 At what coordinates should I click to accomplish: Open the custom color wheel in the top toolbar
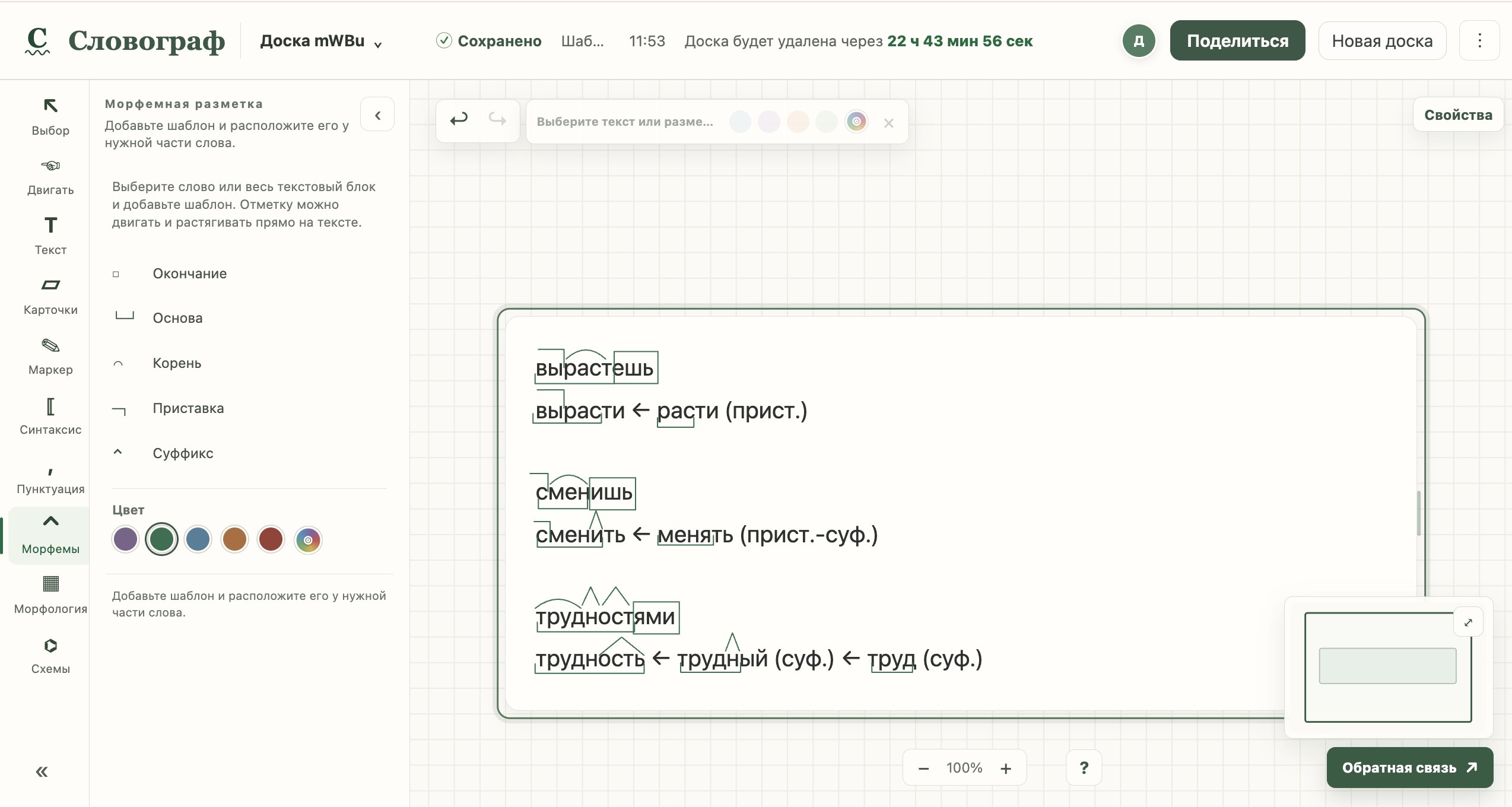pyautogui.click(x=856, y=122)
